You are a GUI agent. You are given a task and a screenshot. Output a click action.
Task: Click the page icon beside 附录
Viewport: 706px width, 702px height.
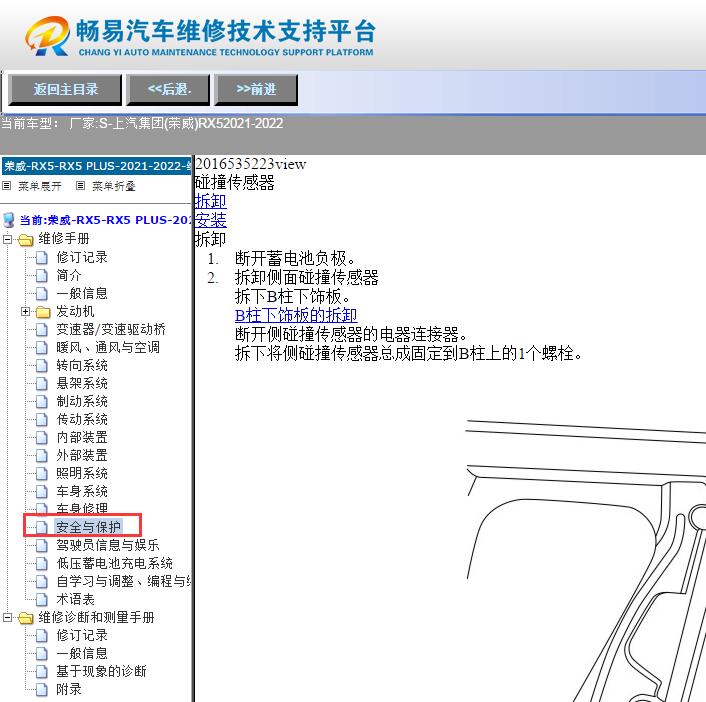pos(41,689)
